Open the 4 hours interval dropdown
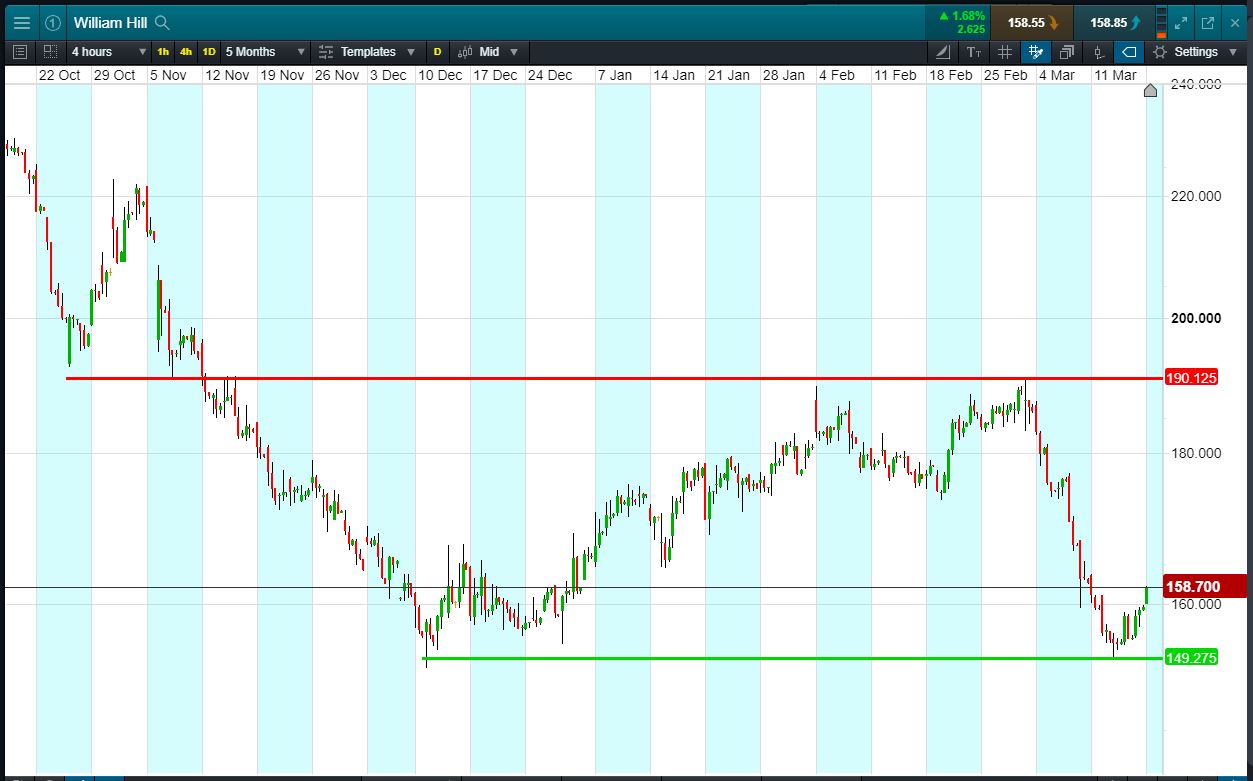This screenshot has height=781, width=1253. coord(107,52)
